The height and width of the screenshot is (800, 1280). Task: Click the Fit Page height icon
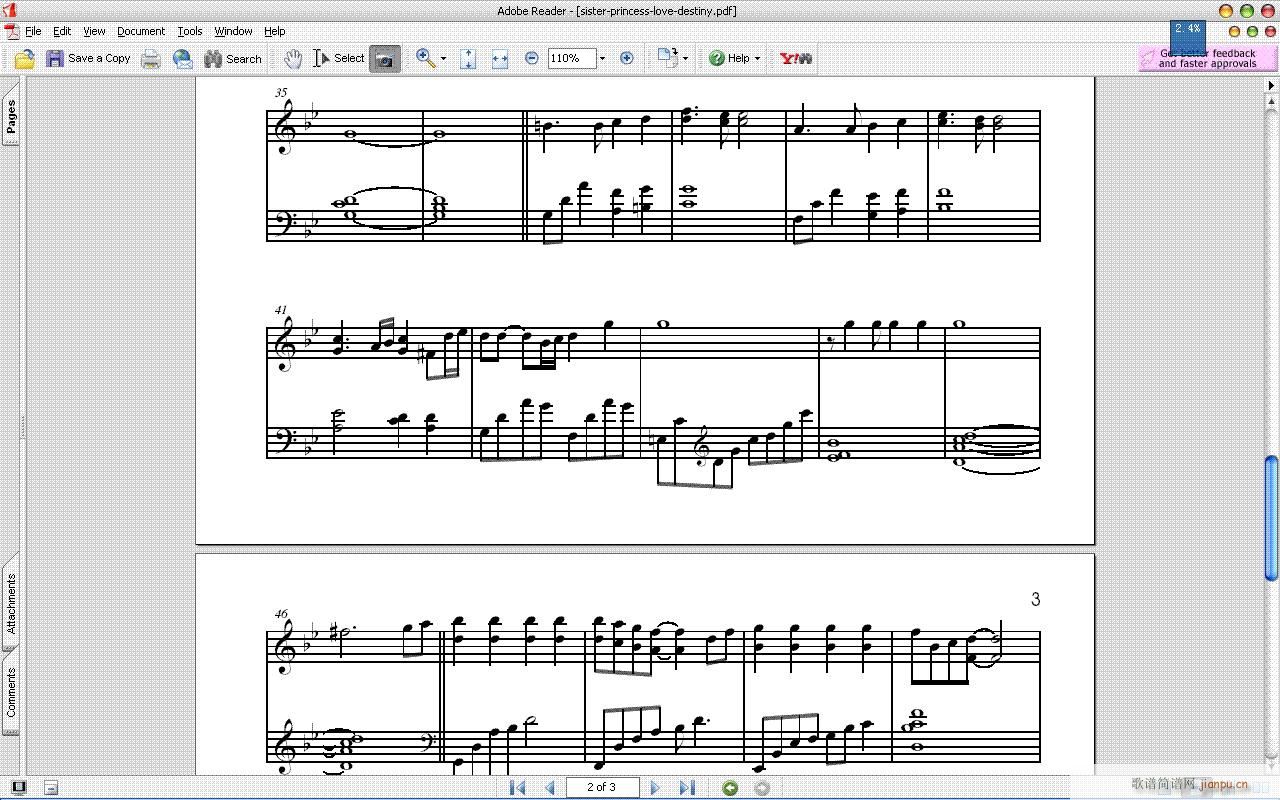coord(468,59)
